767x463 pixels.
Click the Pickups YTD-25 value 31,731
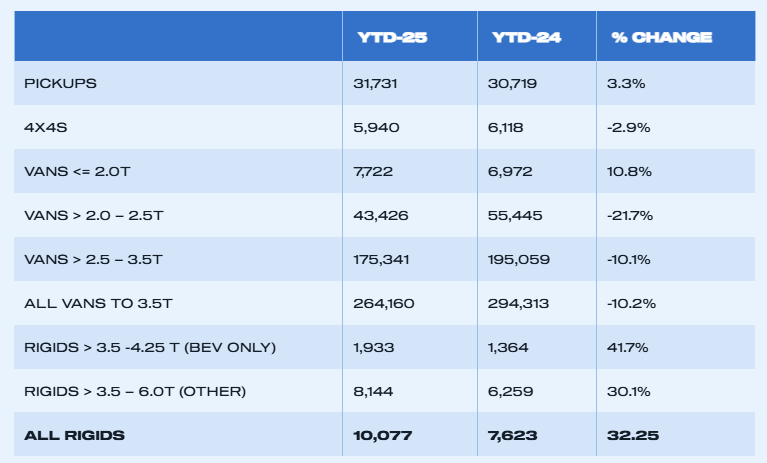(x=376, y=84)
